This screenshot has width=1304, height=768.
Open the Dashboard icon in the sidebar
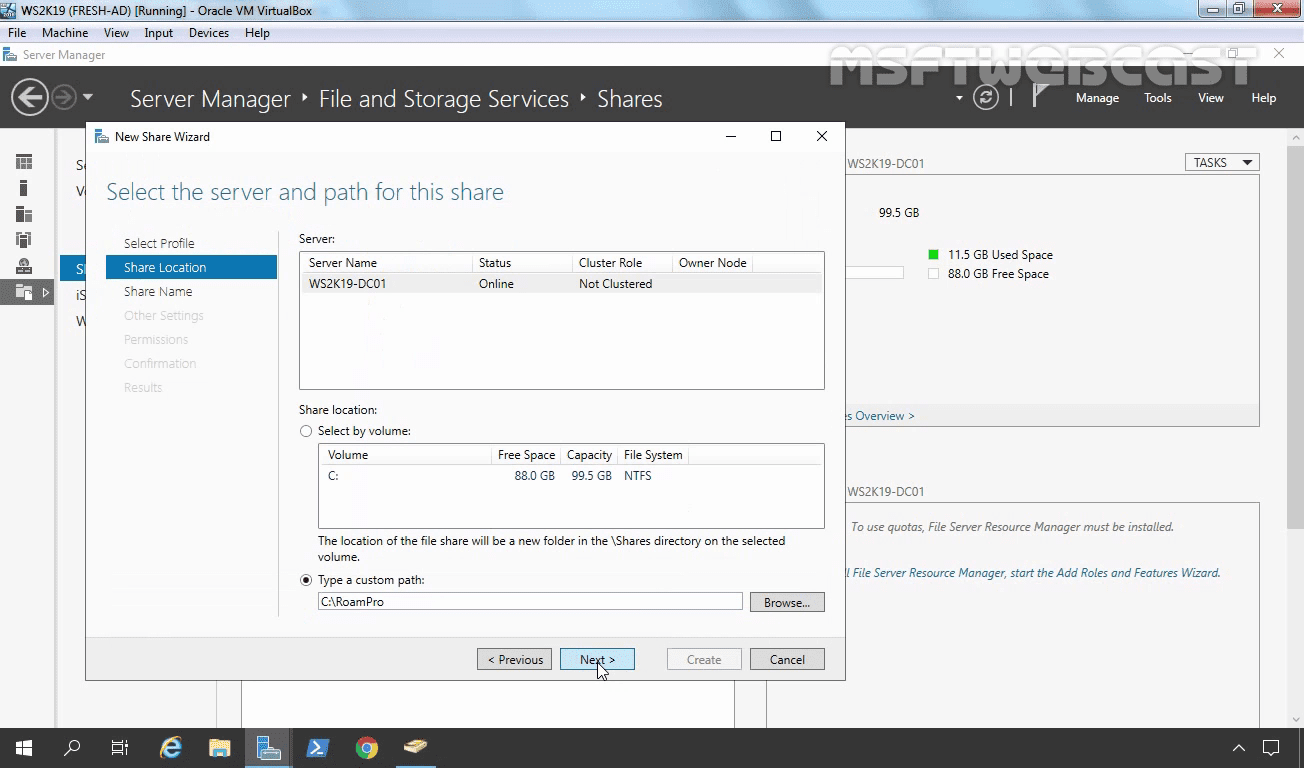pos(24,162)
